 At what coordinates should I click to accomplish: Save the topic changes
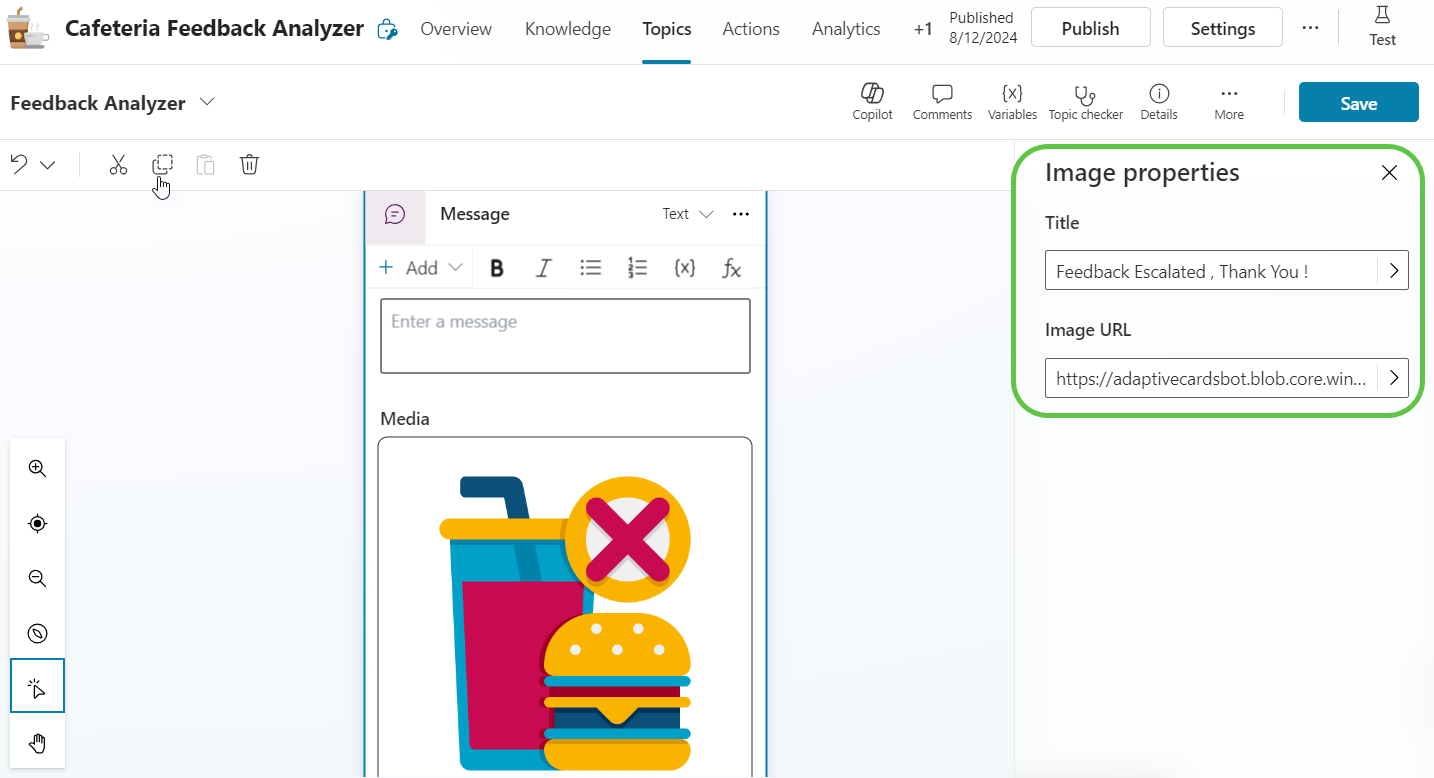click(x=1358, y=103)
